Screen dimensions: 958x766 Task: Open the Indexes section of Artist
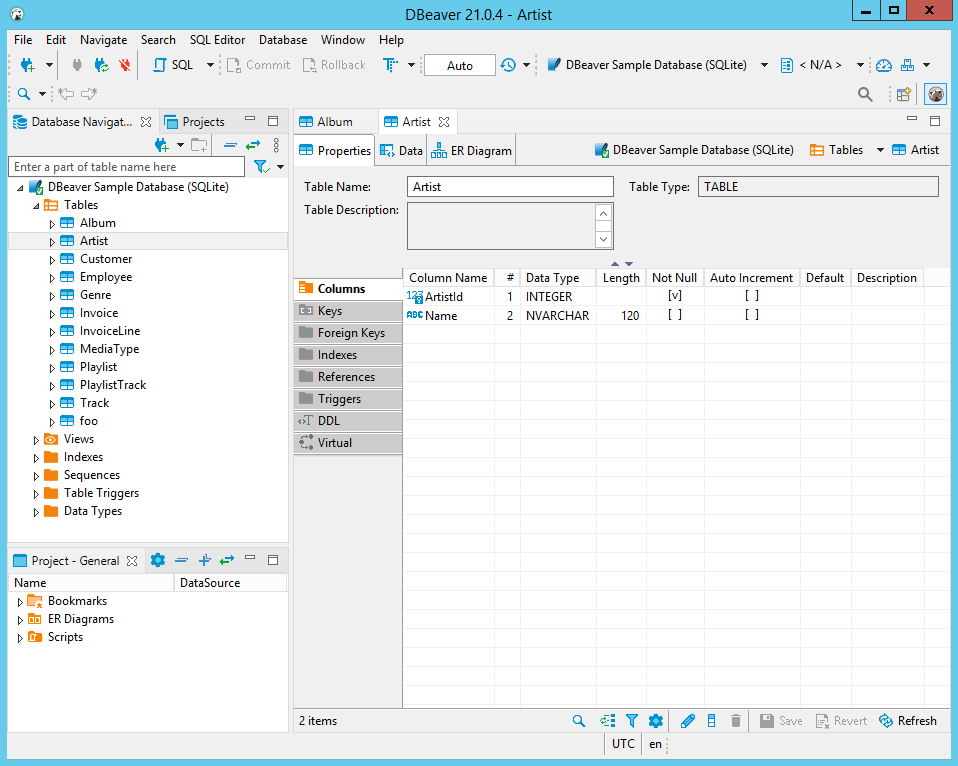(x=348, y=355)
